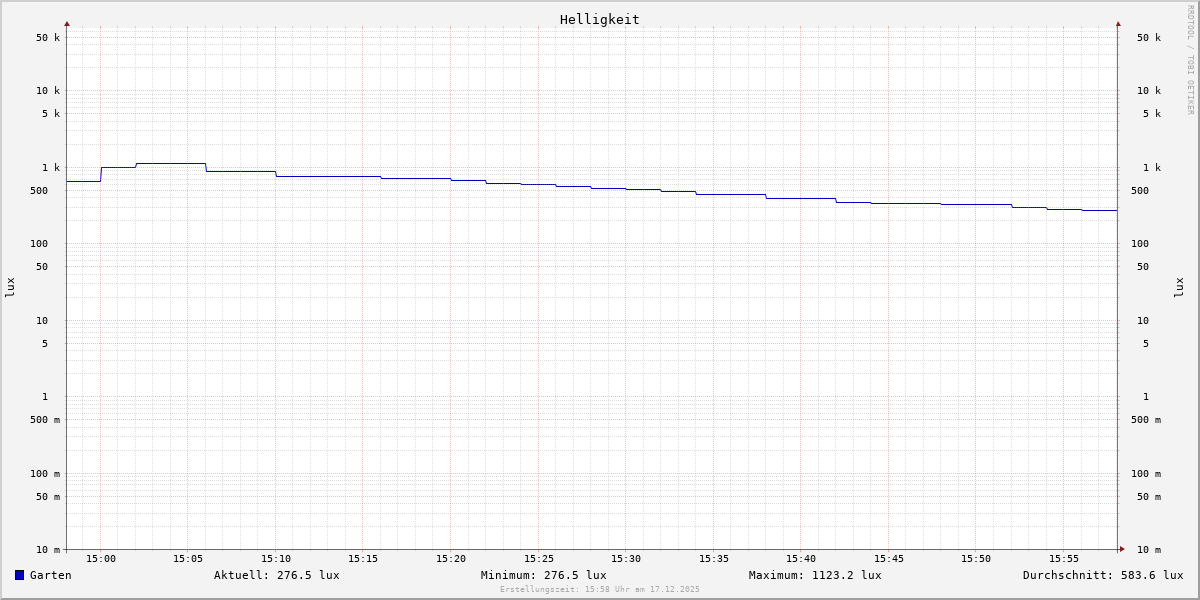This screenshot has height=600, width=1200.
Task: Click the Erstellungszeit timestamp footer text
Action: (600, 590)
